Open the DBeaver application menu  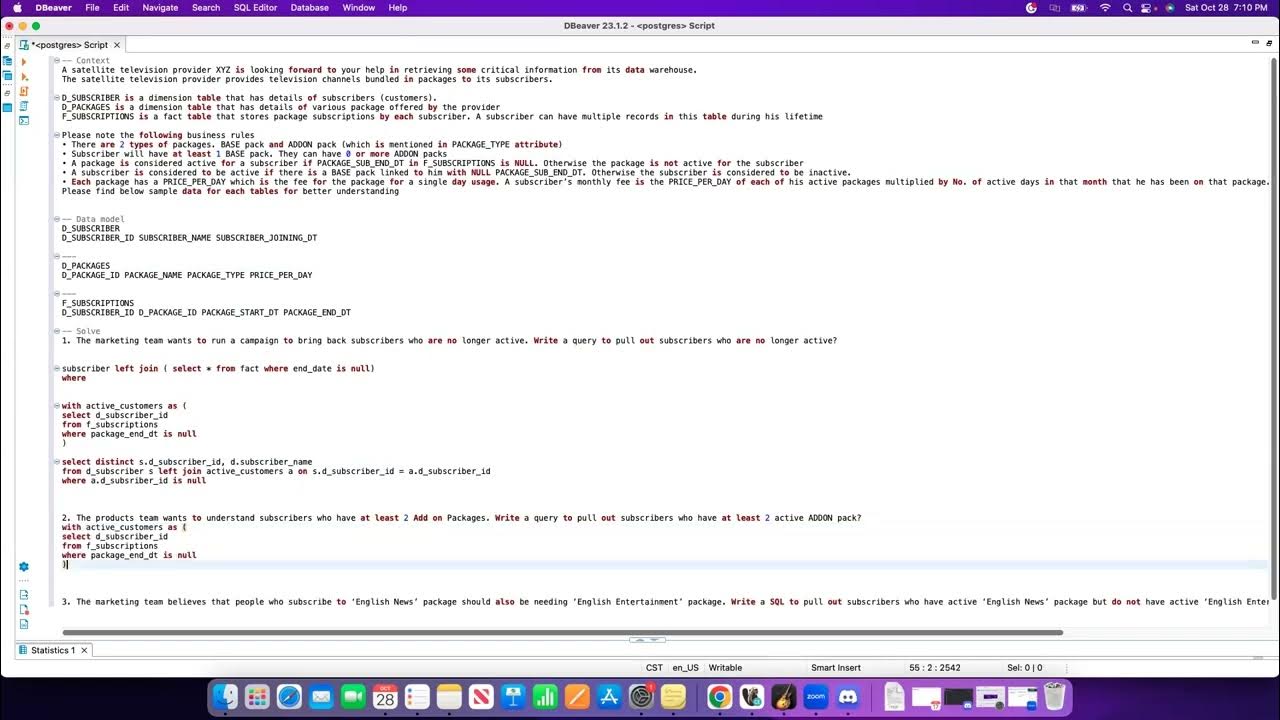pos(53,7)
